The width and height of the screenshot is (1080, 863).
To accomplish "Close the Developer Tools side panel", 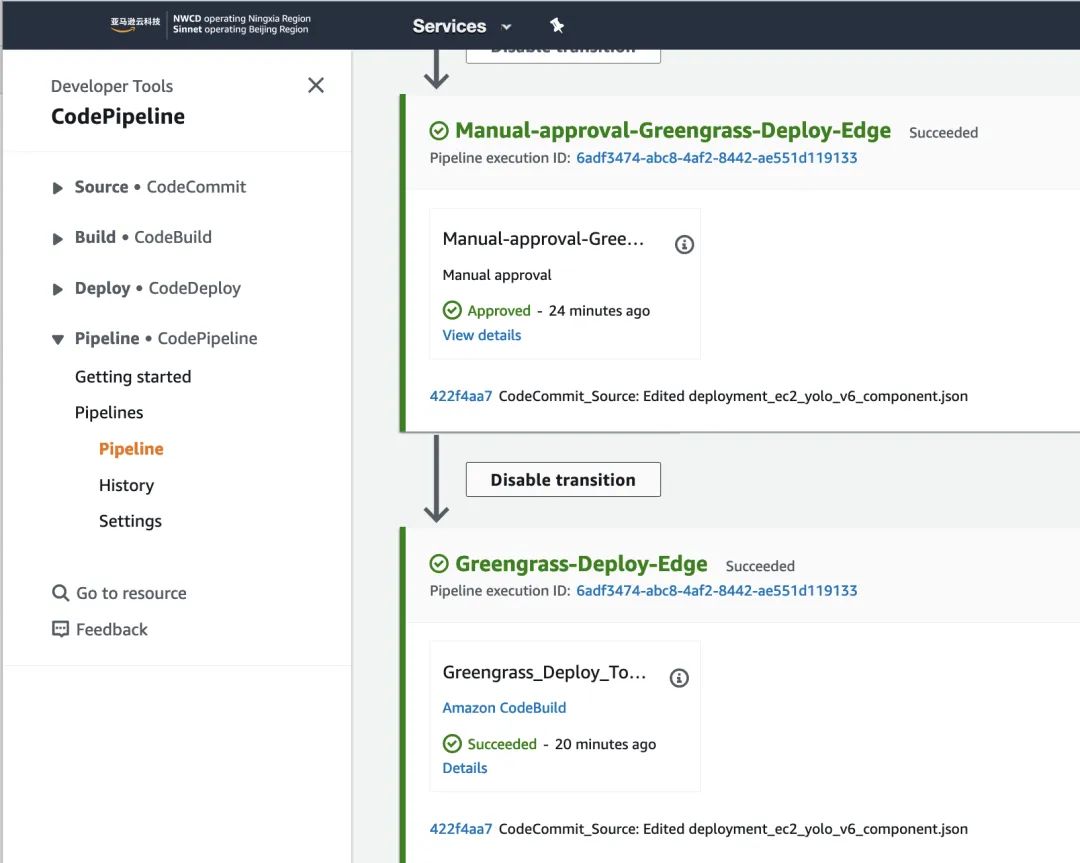I will point(316,86).
